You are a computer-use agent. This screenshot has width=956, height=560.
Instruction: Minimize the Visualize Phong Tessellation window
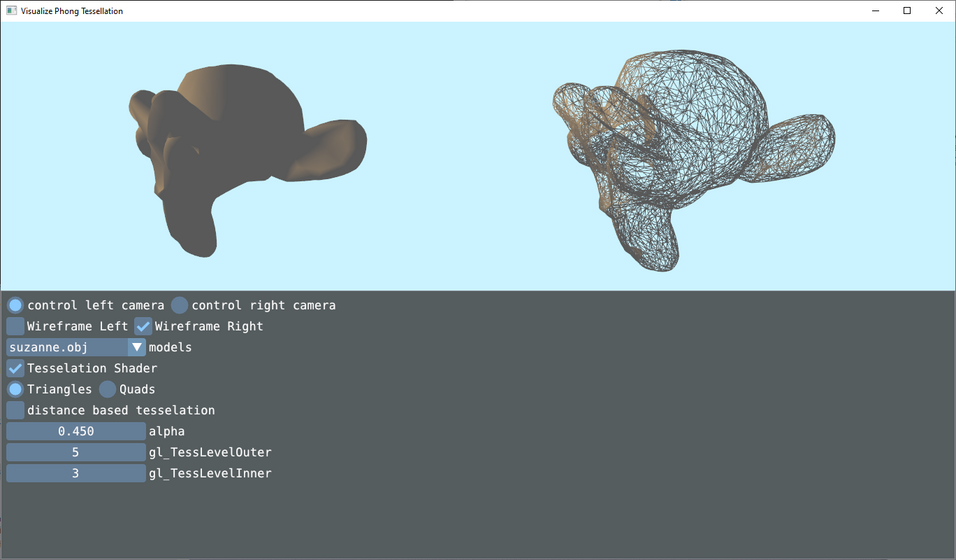tap(875, 11)
